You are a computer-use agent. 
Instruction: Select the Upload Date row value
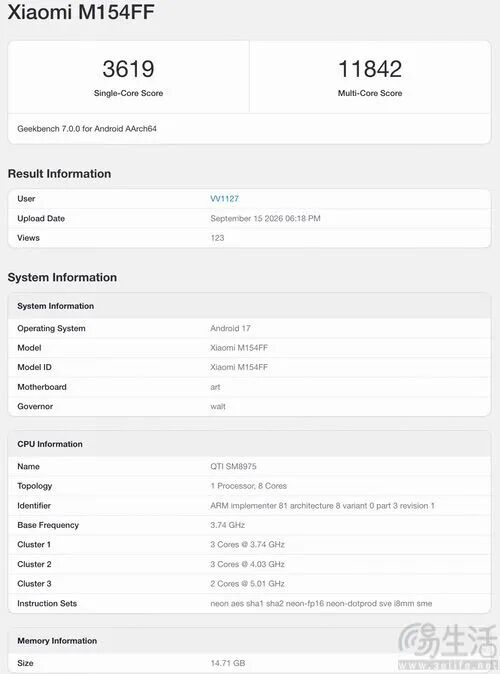point(265,218)
